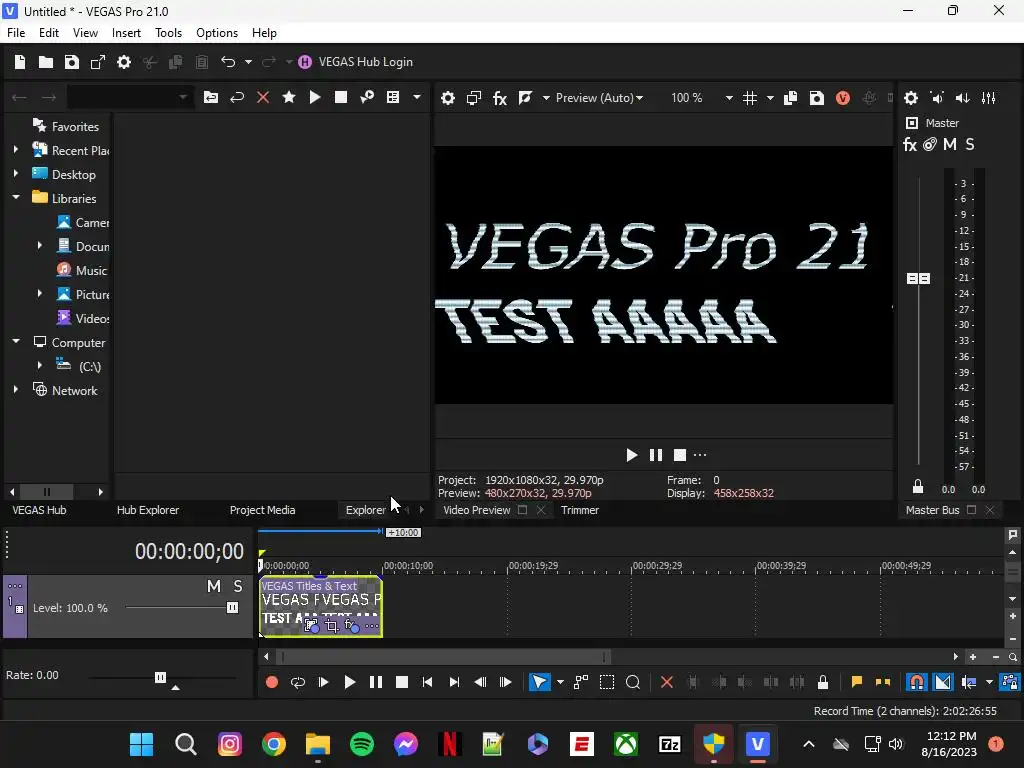Select the Zoom Edit magnifier tool
Viewport: 1024px width, 768px height.
[633, 682]
